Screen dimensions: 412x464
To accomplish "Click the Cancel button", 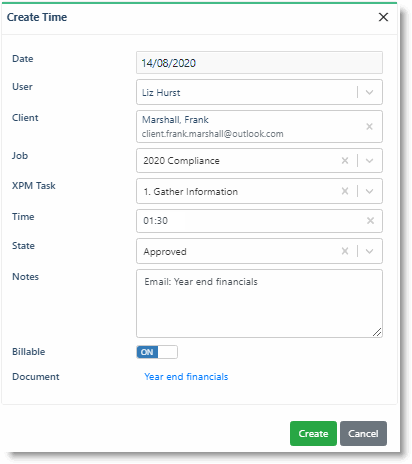I will (x=363, y=433).
